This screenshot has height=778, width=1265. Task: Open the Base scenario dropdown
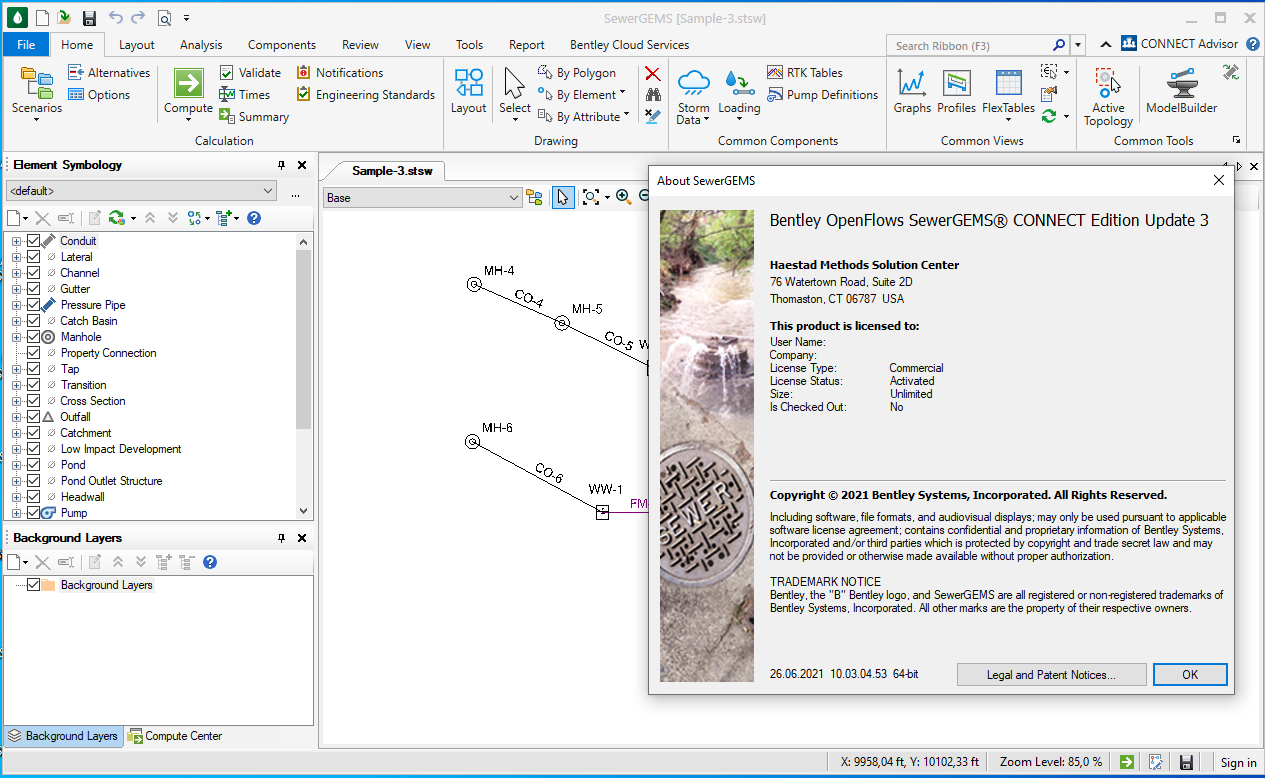(x=423, y=198)
